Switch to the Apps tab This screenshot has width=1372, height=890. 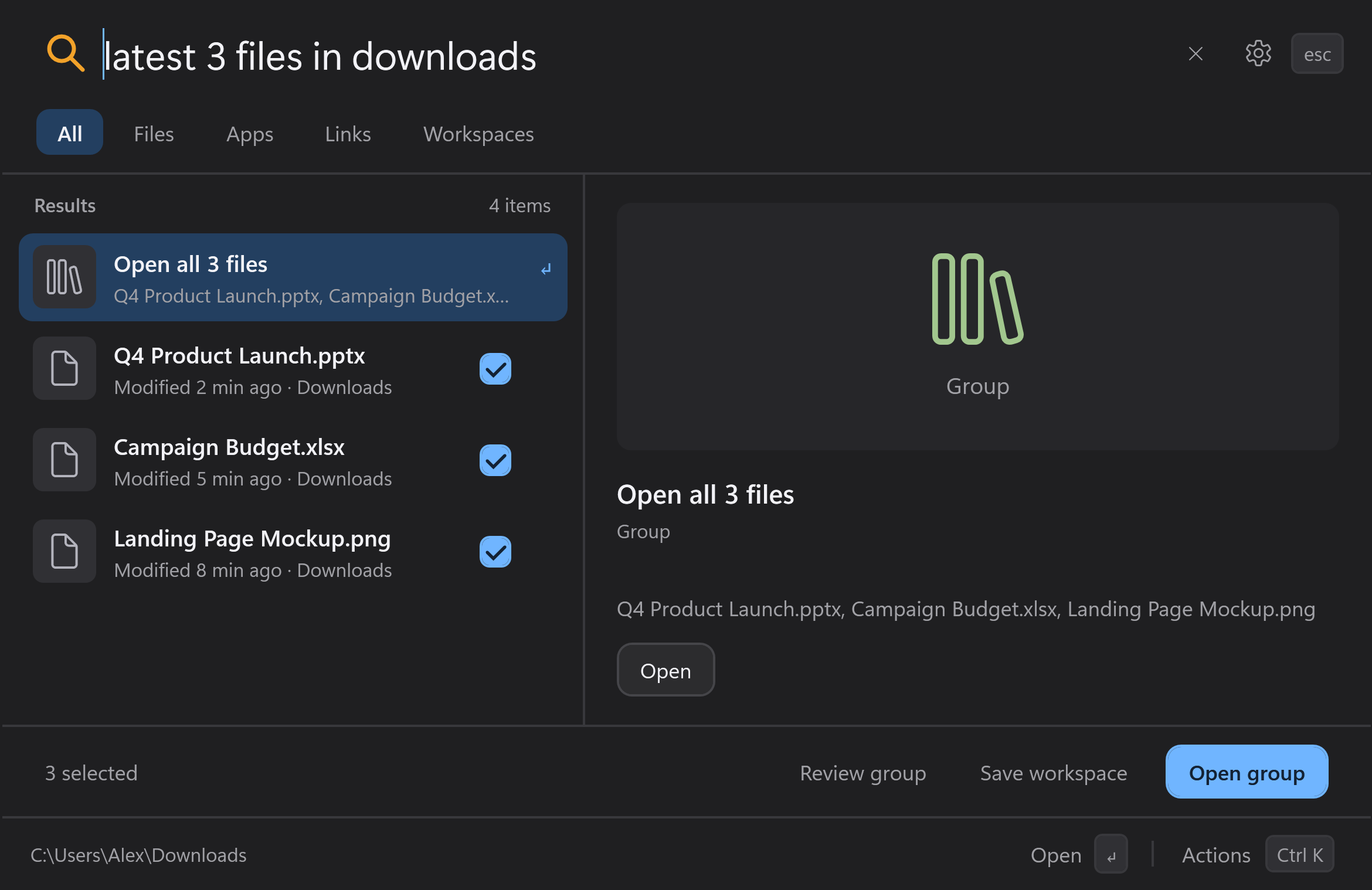pyautogui.click(x=250, y=134)
